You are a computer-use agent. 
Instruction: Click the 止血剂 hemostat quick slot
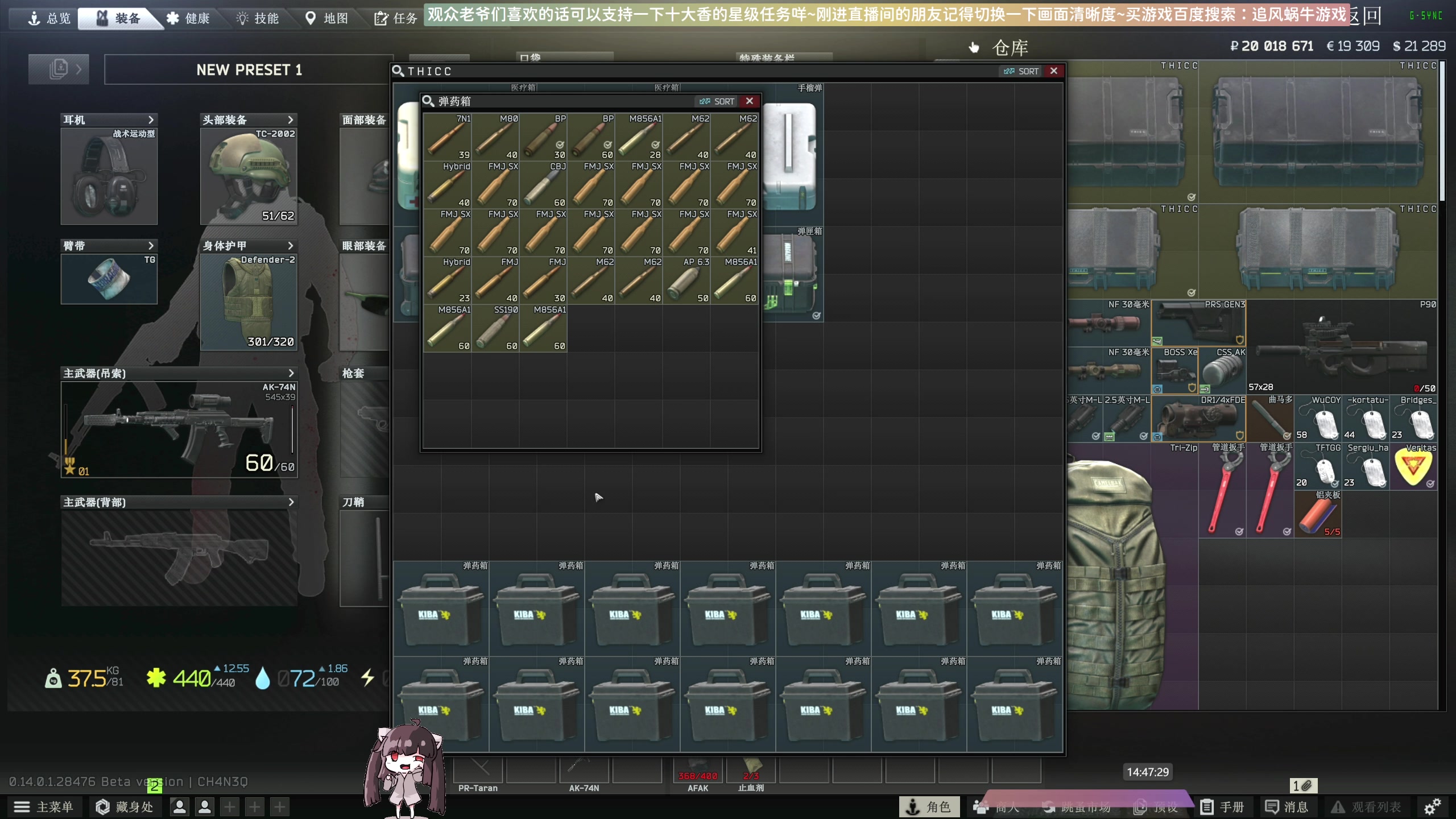coord(751,771)
